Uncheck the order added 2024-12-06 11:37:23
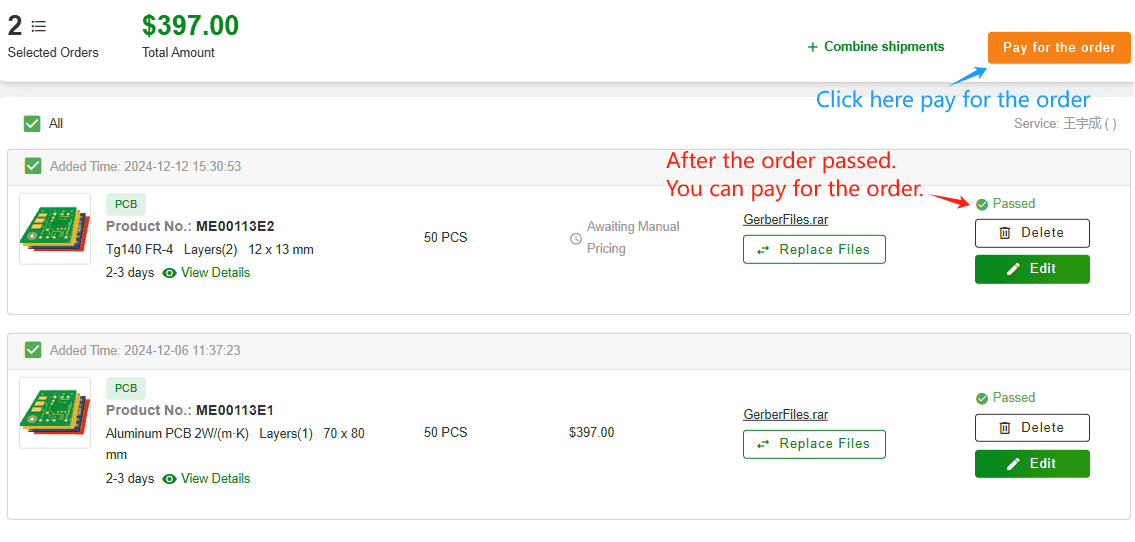This screenshot has width=1135, height=542. click(x=33, y=350)
